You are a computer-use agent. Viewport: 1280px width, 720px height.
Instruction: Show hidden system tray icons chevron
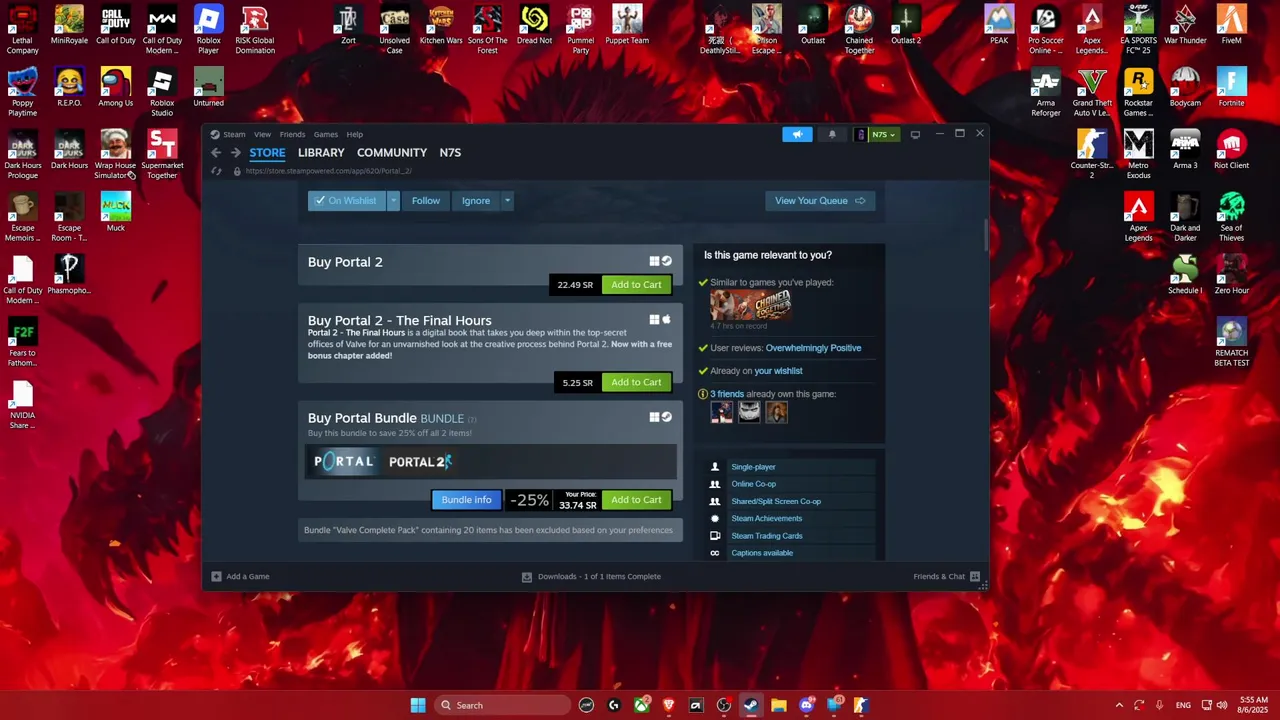(x=1119, y=705)
